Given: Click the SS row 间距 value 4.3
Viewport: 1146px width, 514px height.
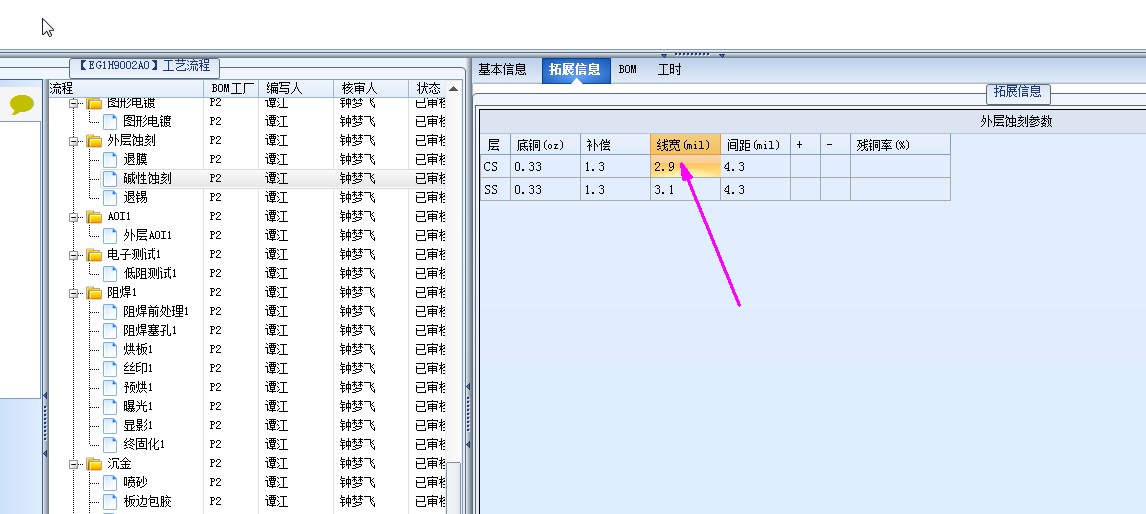Looking at the screenshot, I should tap(755, 189).
